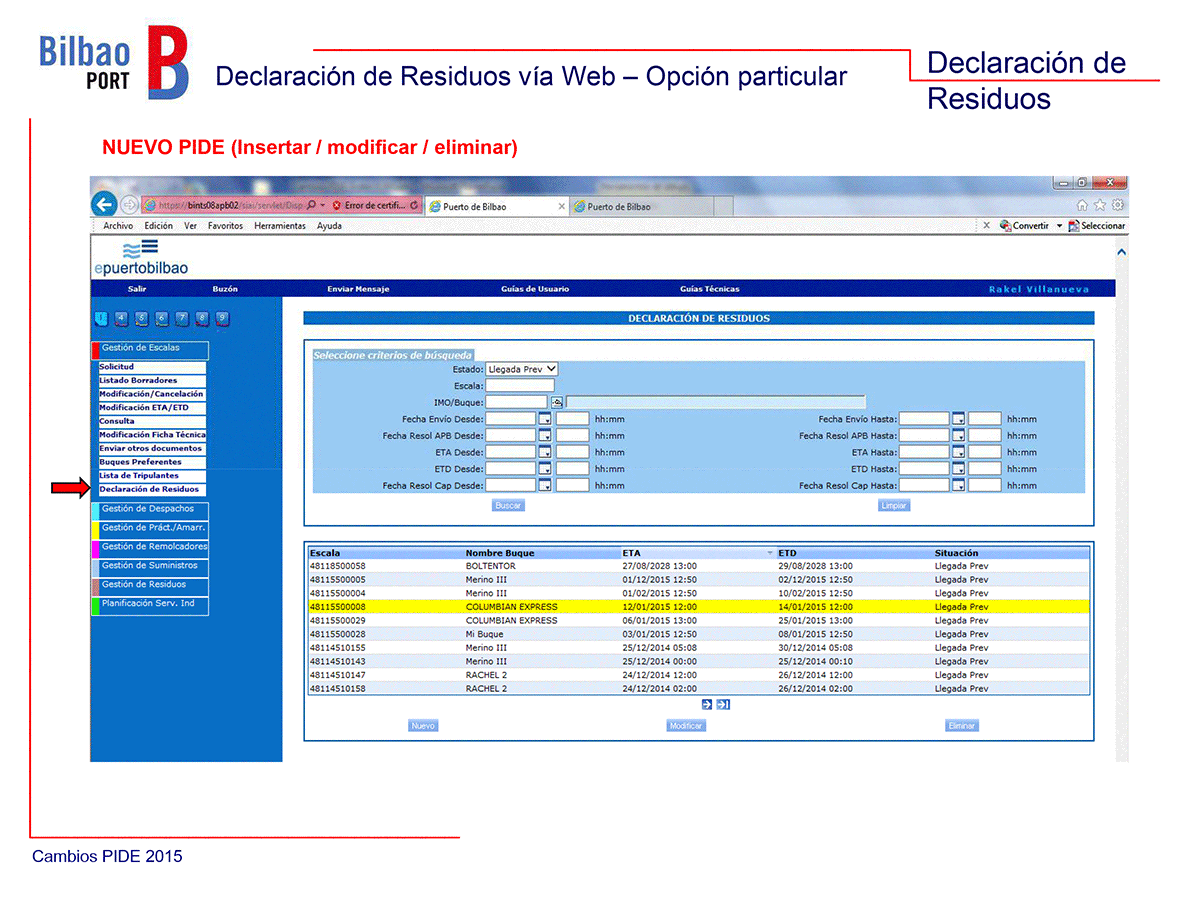
Task: Open the Edición menu
Action: [158, 226]
